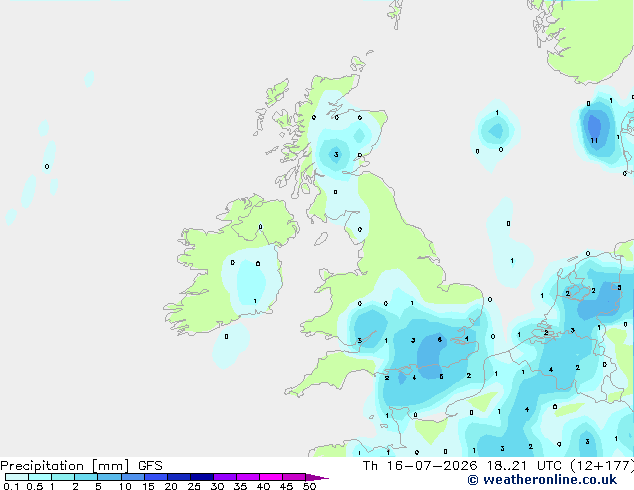Click the '6' precipitation value over southern England
This screenshot has height=490, width=634.
440,340
